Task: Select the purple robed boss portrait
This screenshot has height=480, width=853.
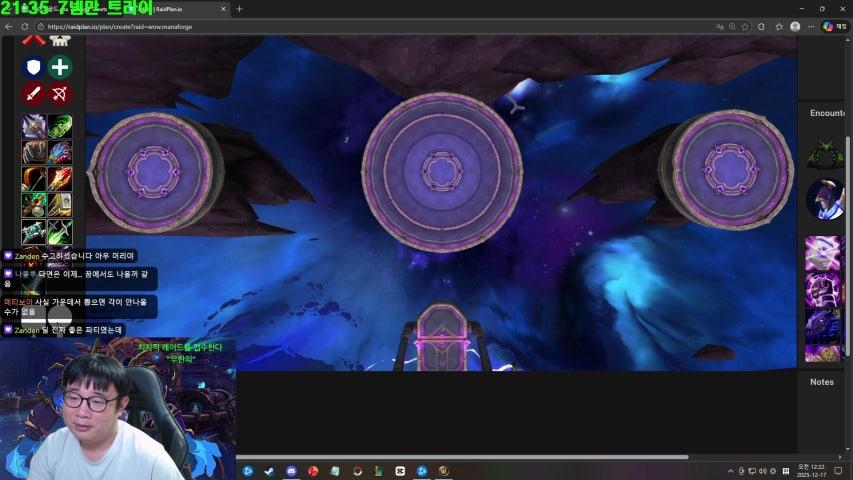Action: pyautogui.click(x=825, y=199)
